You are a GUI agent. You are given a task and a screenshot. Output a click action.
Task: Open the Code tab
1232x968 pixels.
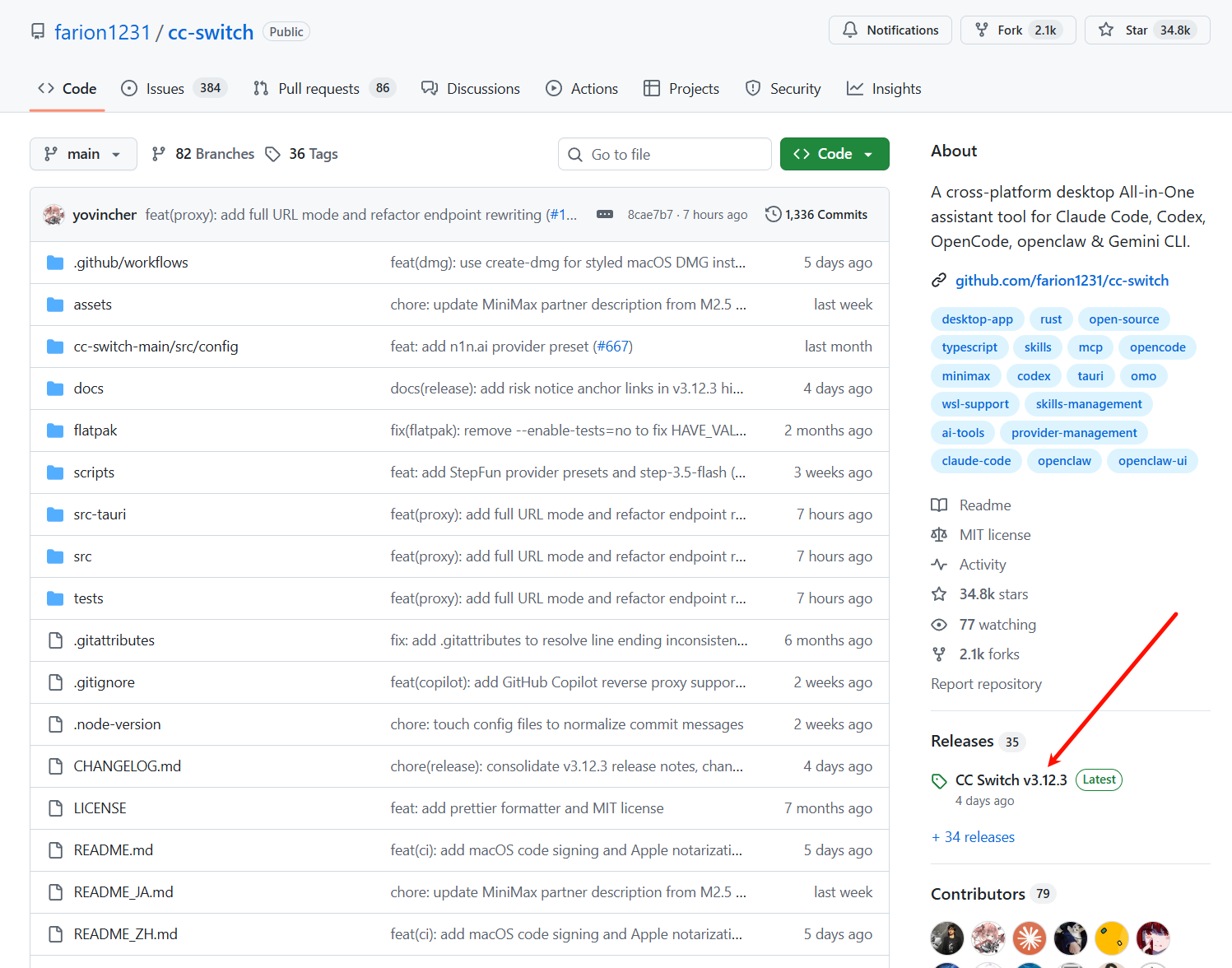pos(67,88)
